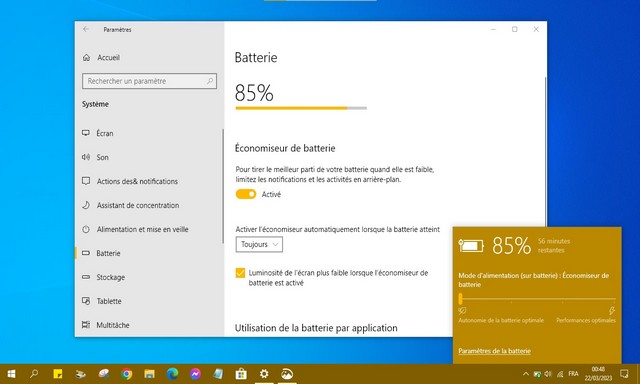The width and height of the screenshot is (640, 384).
Task: Open Google Chrome from the taskbar
Action: (x=127, y=374)
